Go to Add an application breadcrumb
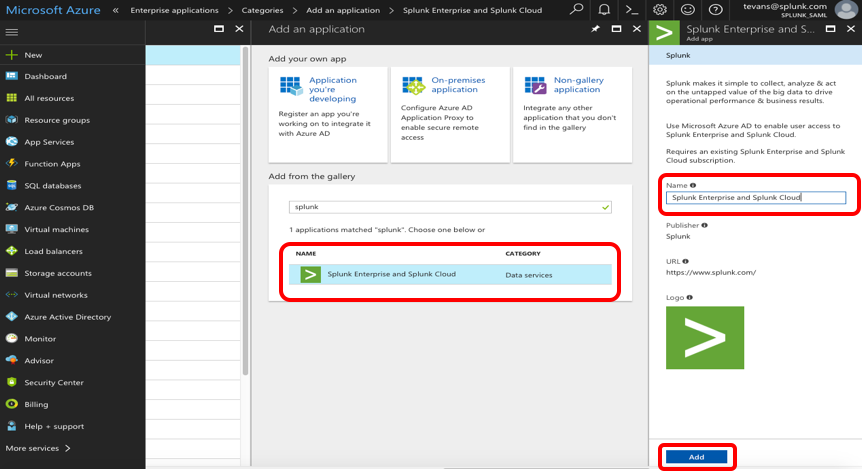 [x=343, y=10]
